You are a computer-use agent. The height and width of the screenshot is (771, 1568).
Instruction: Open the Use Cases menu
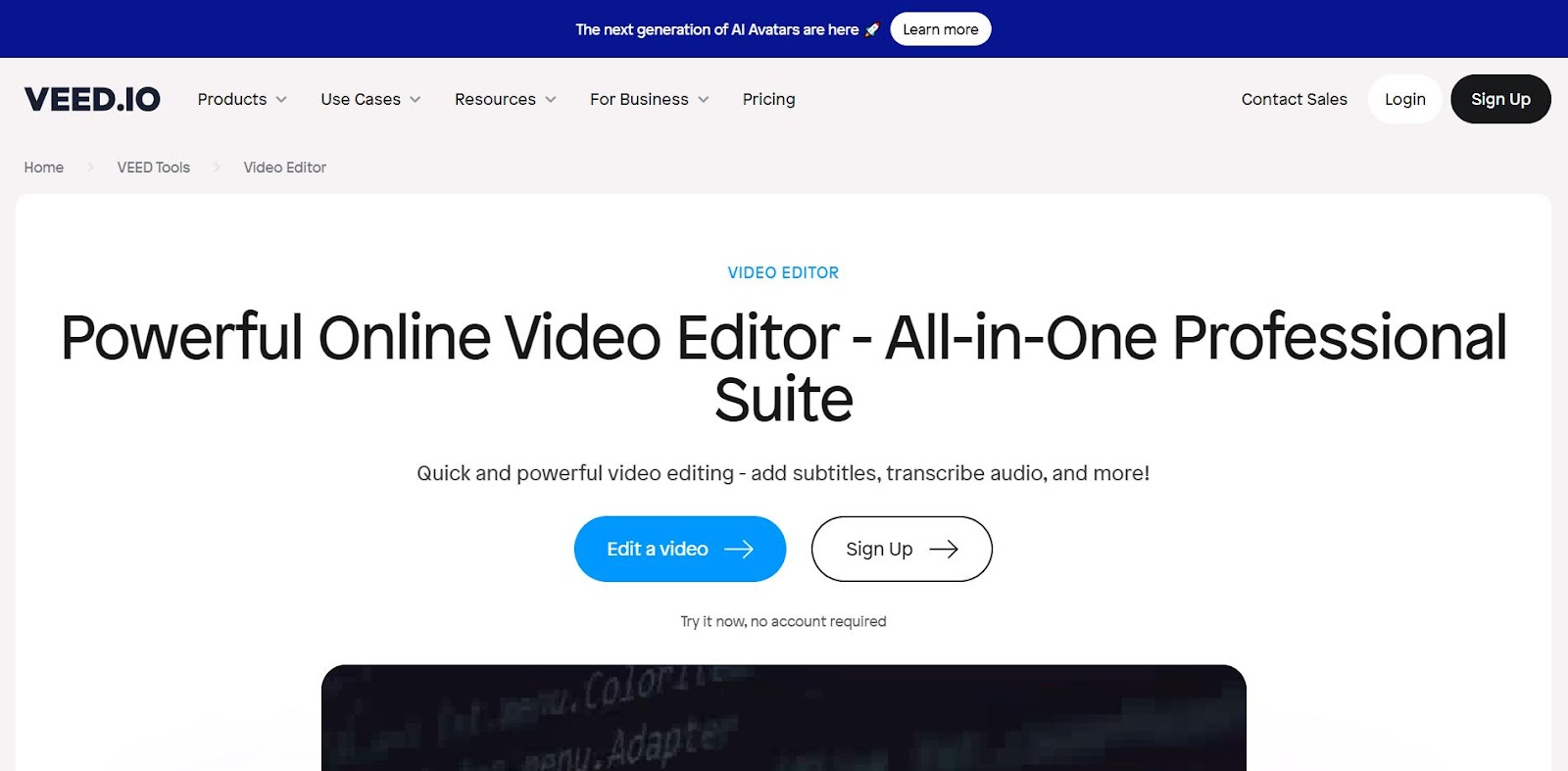[x=370, y=99]
